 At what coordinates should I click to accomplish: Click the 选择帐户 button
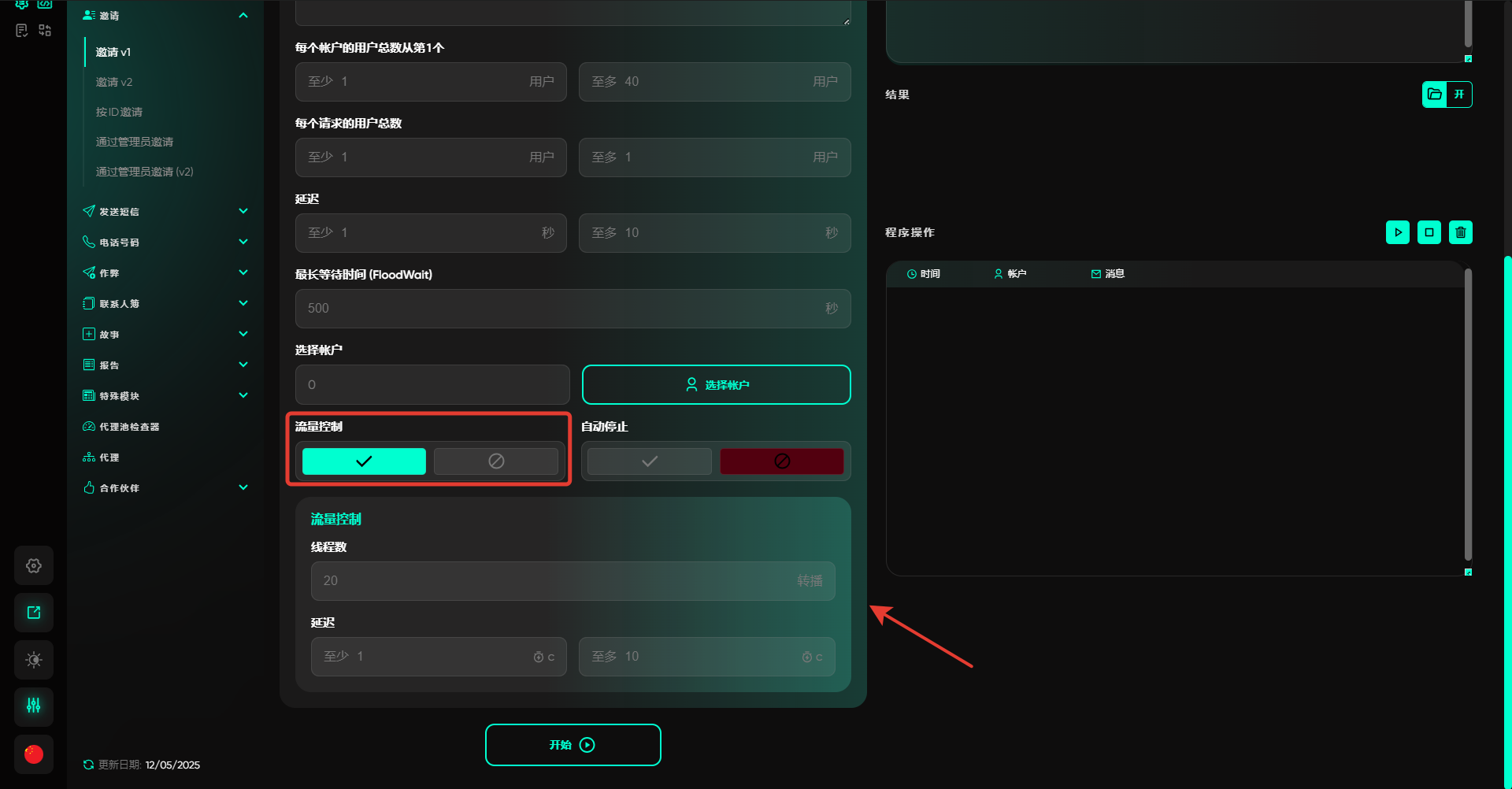716,385
